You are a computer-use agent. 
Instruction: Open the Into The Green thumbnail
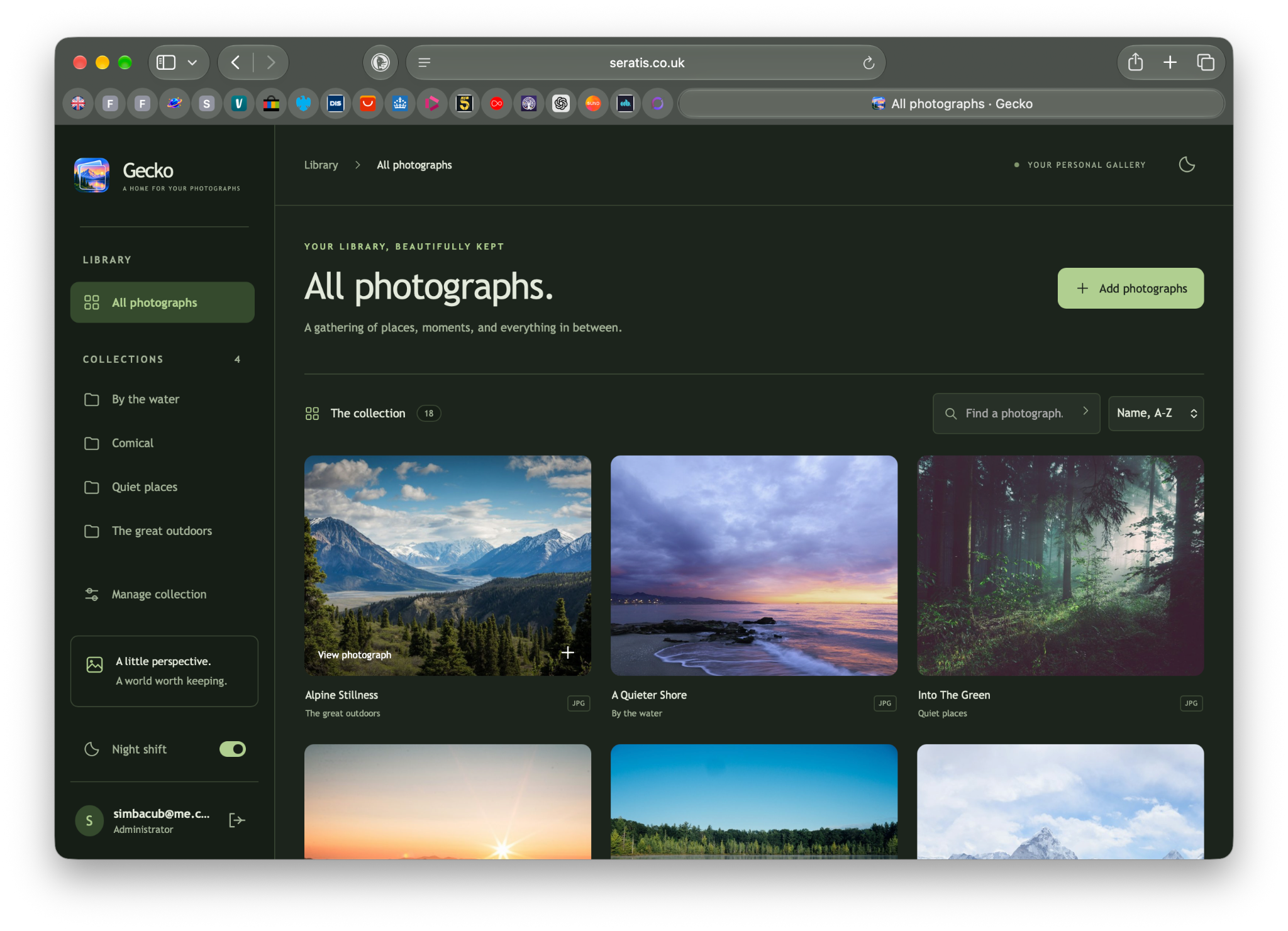coord(1060,565)
